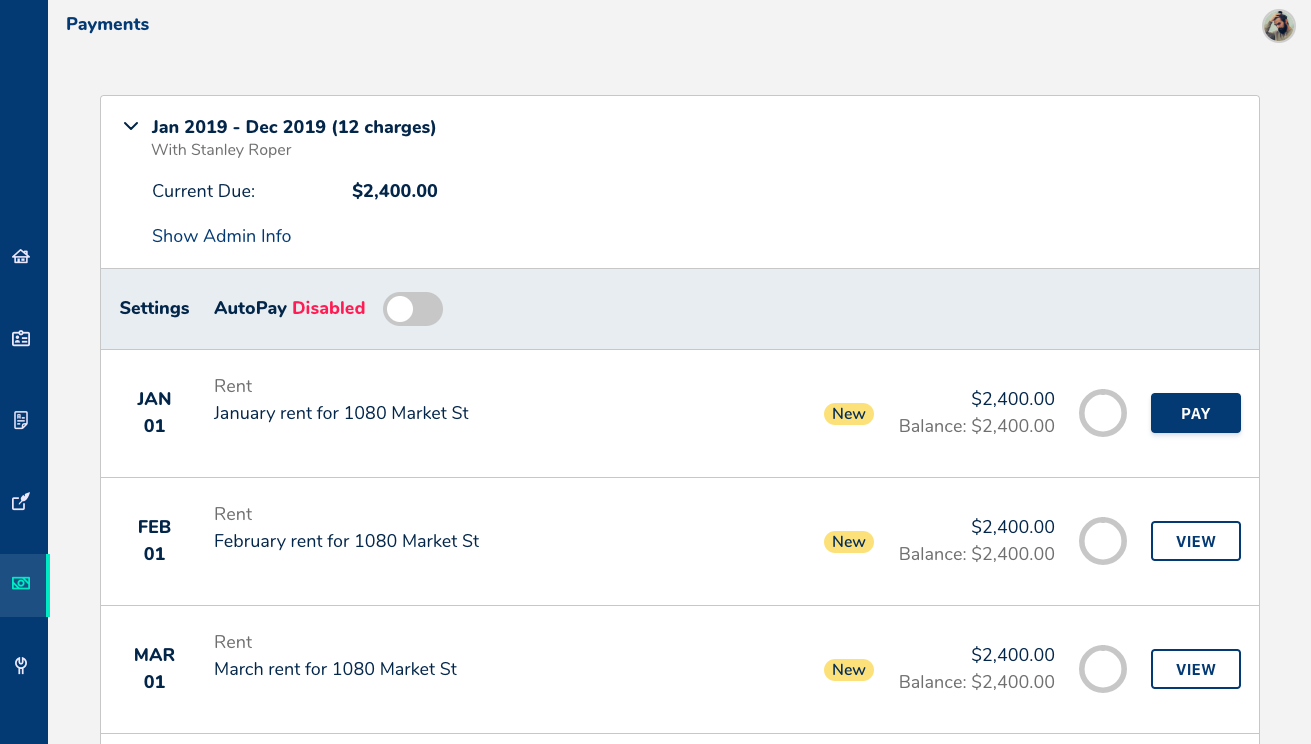Click VIEW for March rent
Image resolution: width=1311 pixels, height=744 pixels.
pos(1195,669)
